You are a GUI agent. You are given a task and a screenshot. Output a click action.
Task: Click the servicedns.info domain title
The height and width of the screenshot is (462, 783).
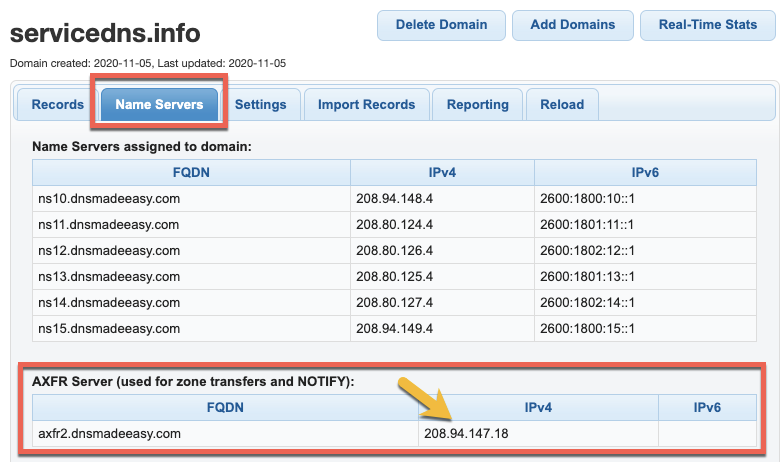click(105, 33)
